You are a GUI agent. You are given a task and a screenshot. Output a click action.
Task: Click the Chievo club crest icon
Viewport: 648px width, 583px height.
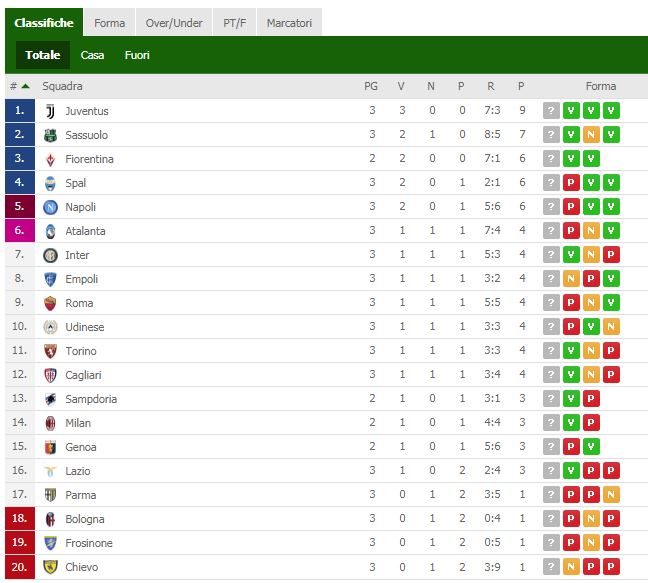tap(50, 567)
